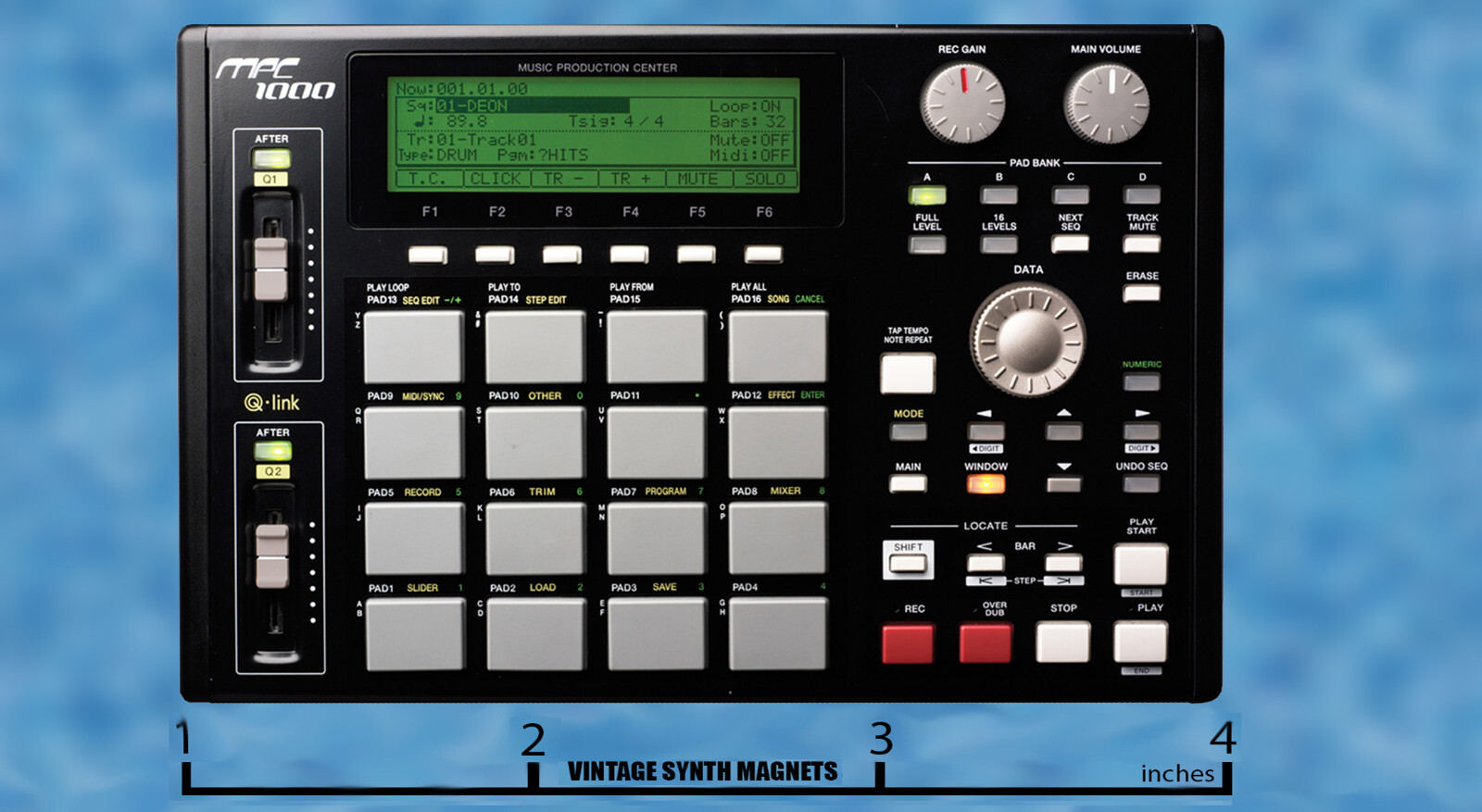The image size is (1482, 812).
Task: Push the F1 function key
Action: [x=427, y=254]
